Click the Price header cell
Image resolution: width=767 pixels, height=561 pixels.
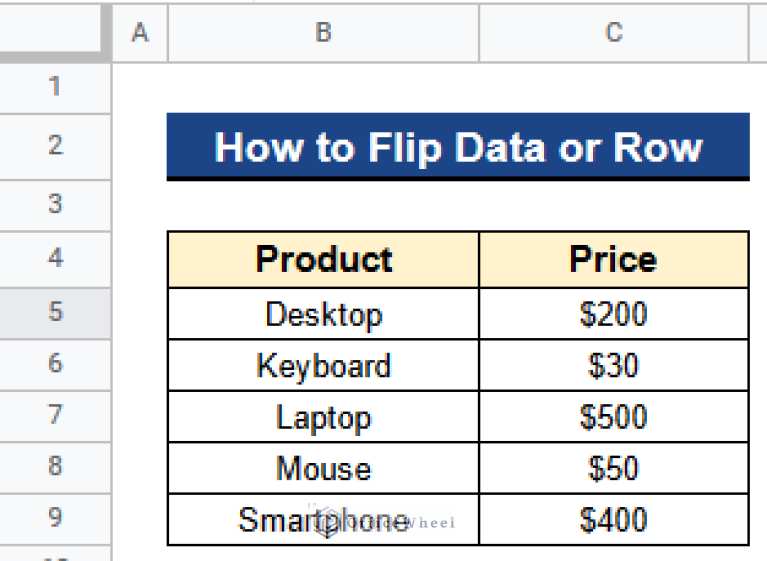pos(613,260)
